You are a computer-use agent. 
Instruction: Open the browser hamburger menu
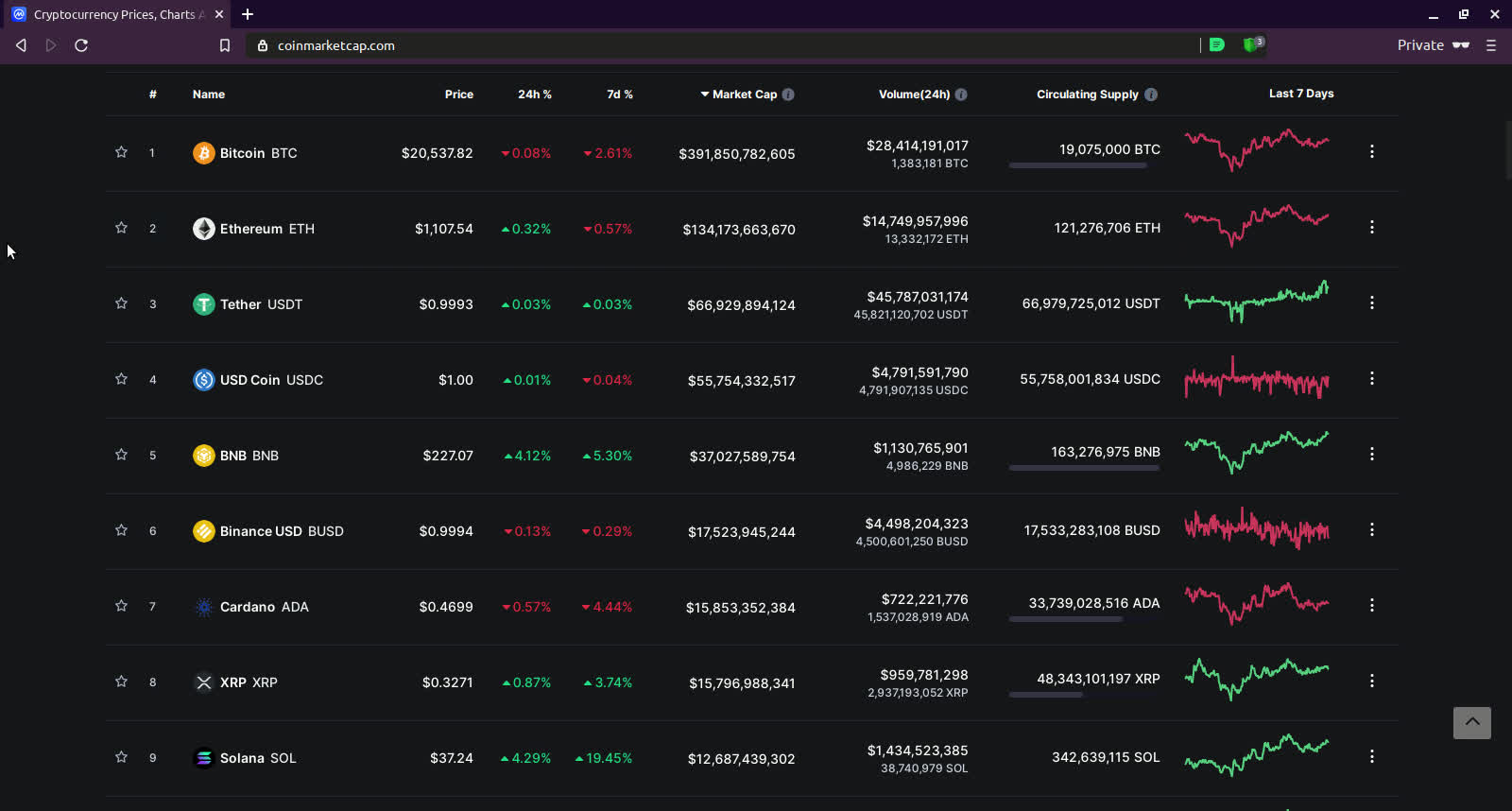(1491, 45)
